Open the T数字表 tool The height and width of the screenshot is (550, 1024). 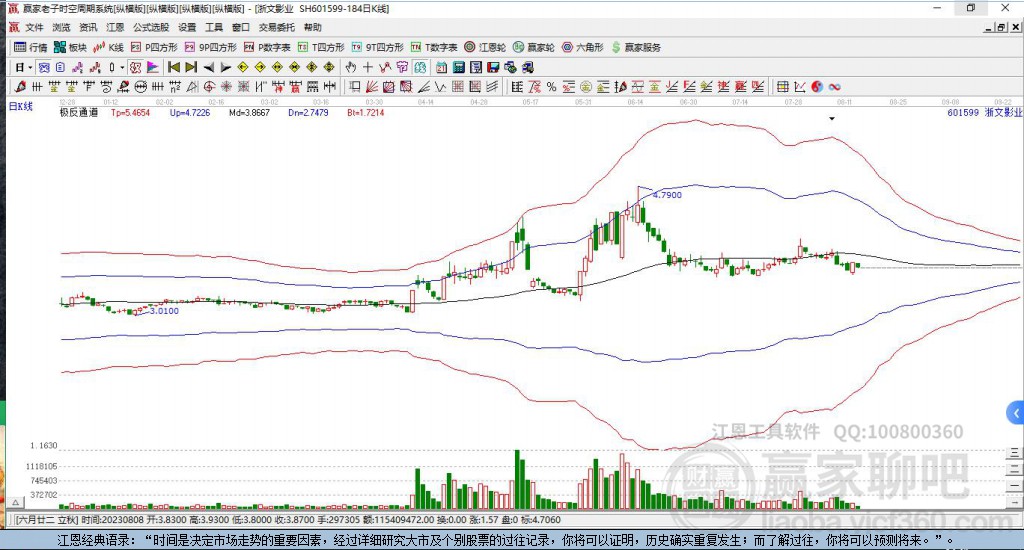coord(434,48)
